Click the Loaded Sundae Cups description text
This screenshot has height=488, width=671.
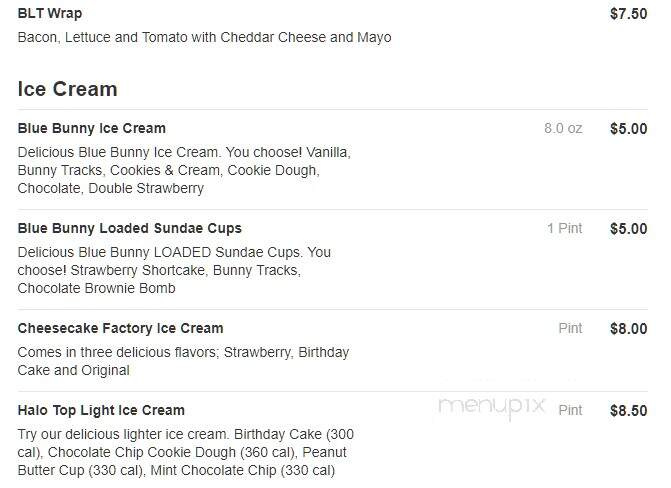(x=174, y=270)
